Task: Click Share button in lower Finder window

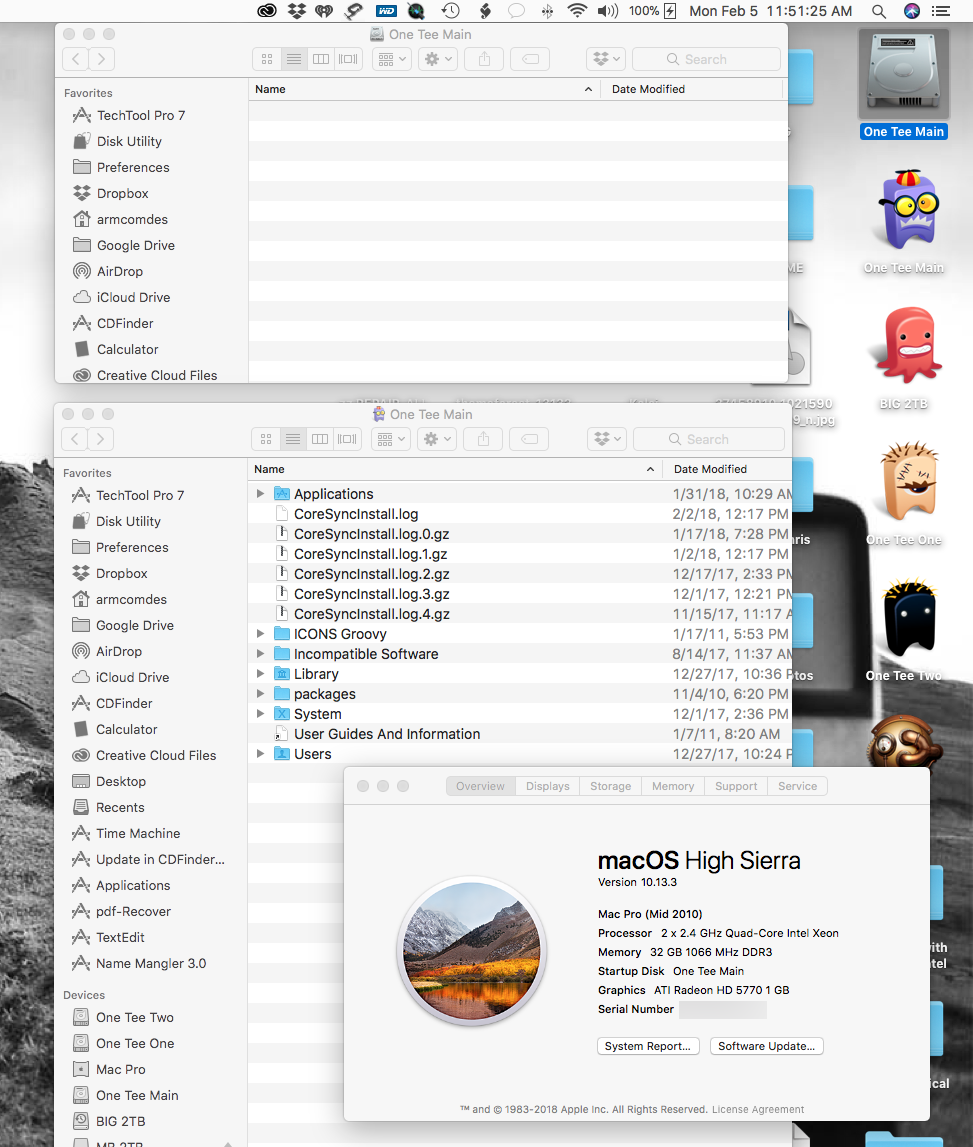Action: pyautogui.click(x=484, y=439)
